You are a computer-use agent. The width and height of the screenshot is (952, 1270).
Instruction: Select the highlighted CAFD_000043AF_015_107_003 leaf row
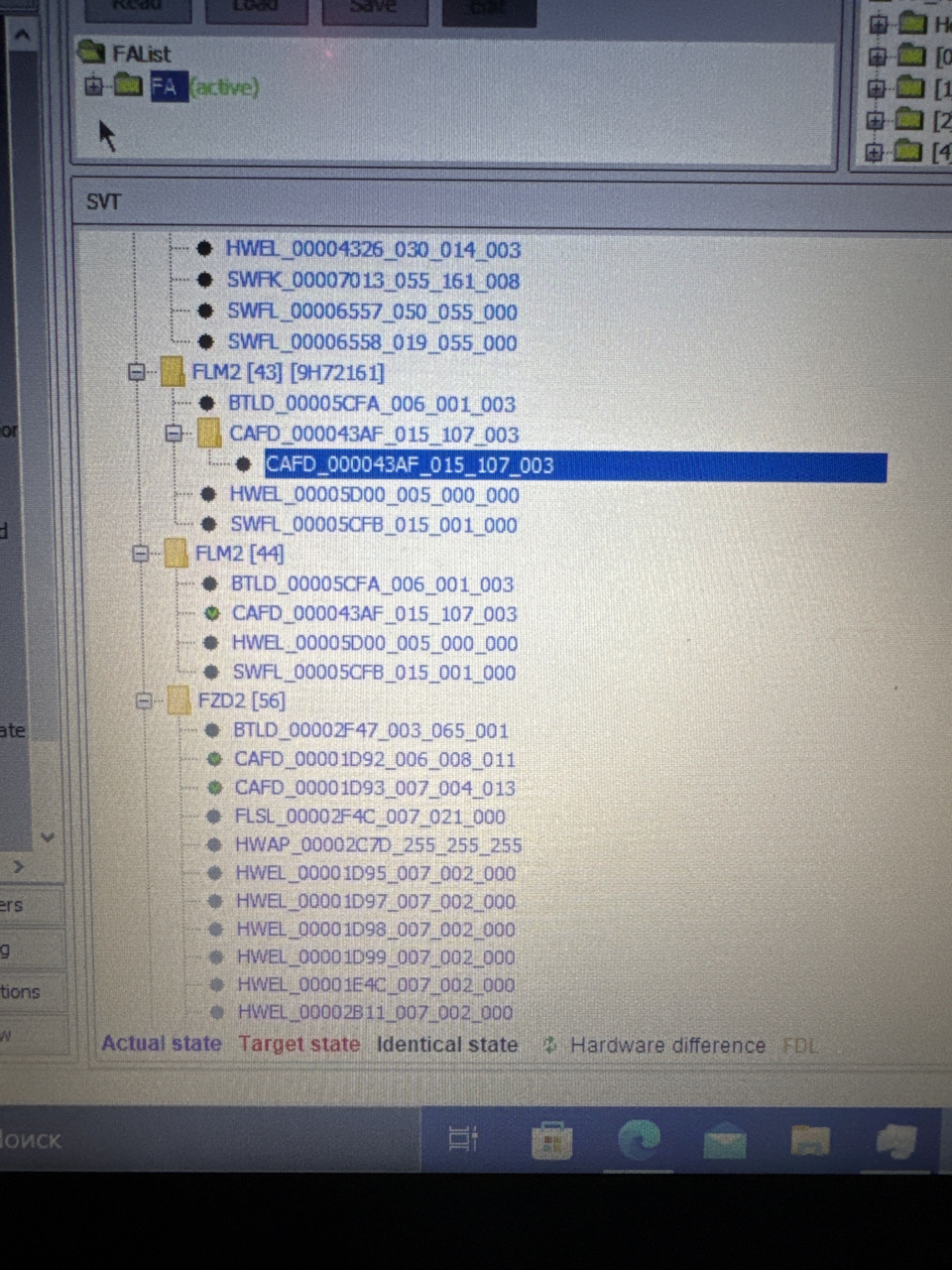pos(575,465)
